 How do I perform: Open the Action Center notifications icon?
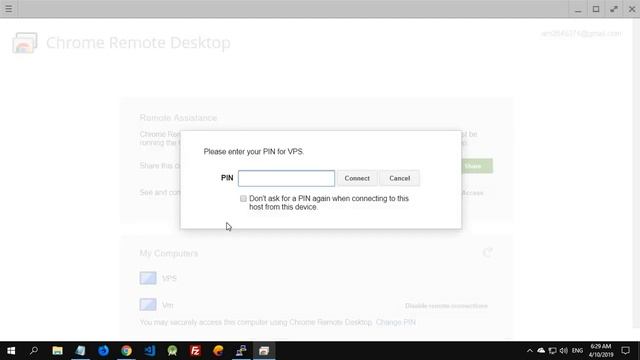tap(625, 351)
